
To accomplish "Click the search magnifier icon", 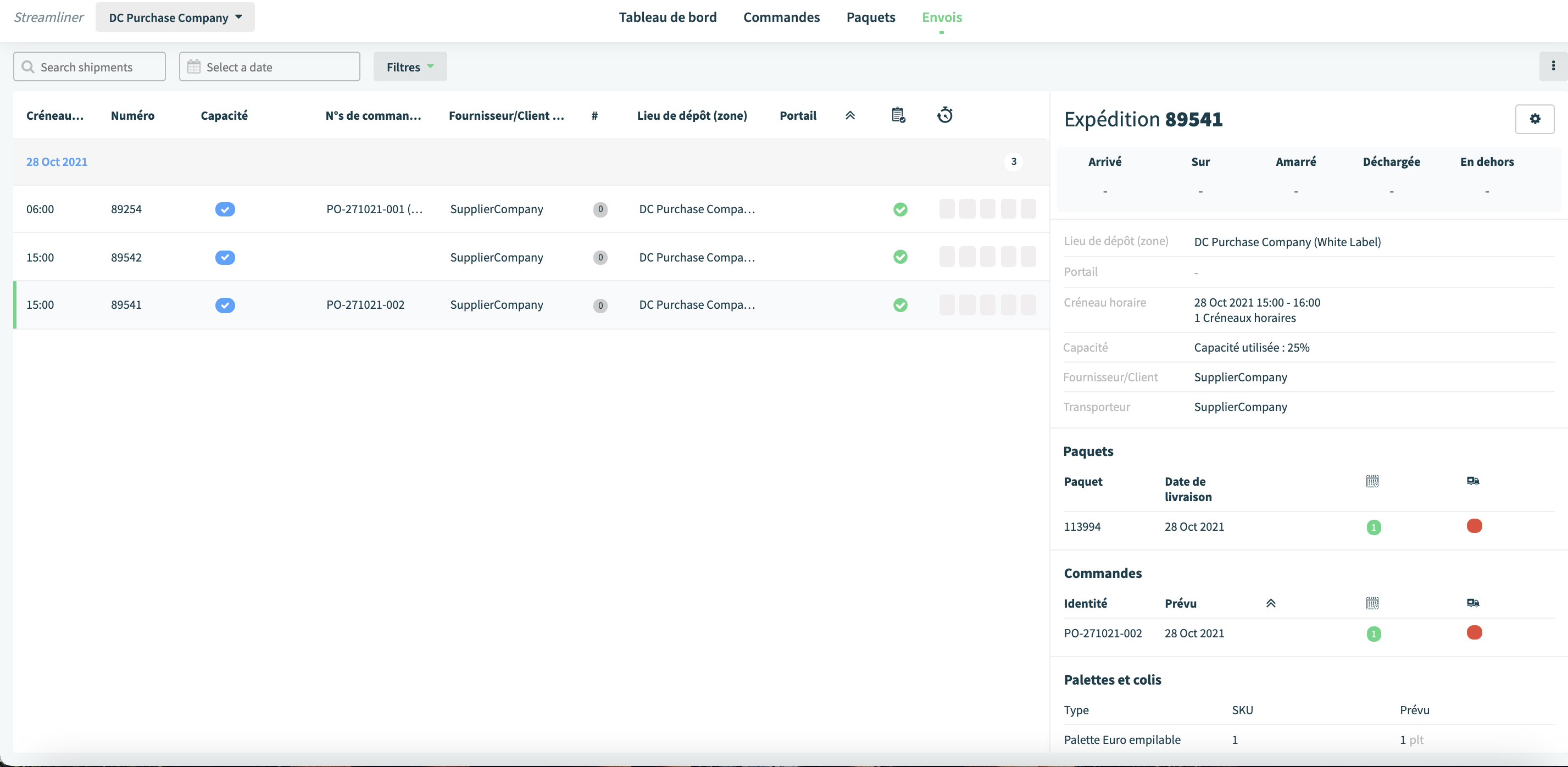I will (28, 66).
